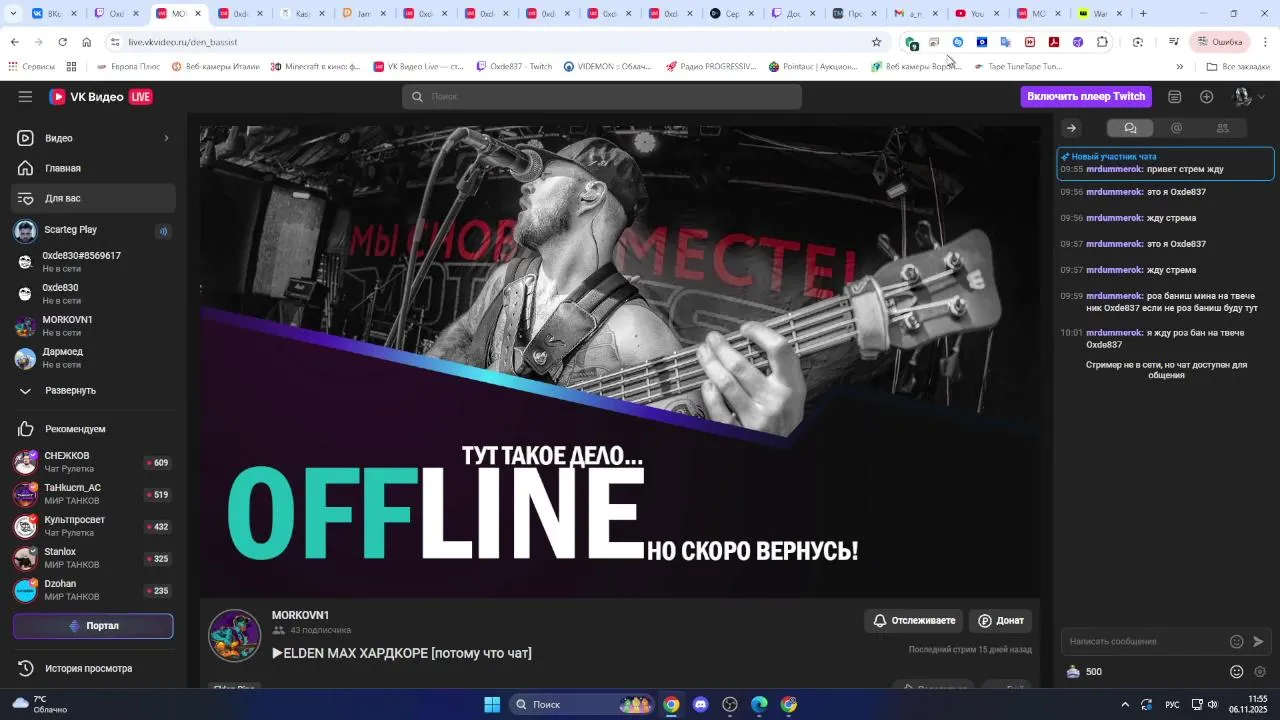Collapse the chat panel with arrow icon

1071,128
